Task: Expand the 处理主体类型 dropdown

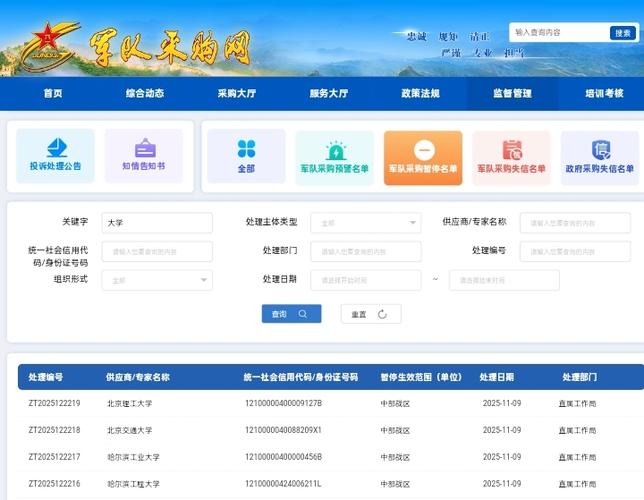Action: [x=366, y=223]
